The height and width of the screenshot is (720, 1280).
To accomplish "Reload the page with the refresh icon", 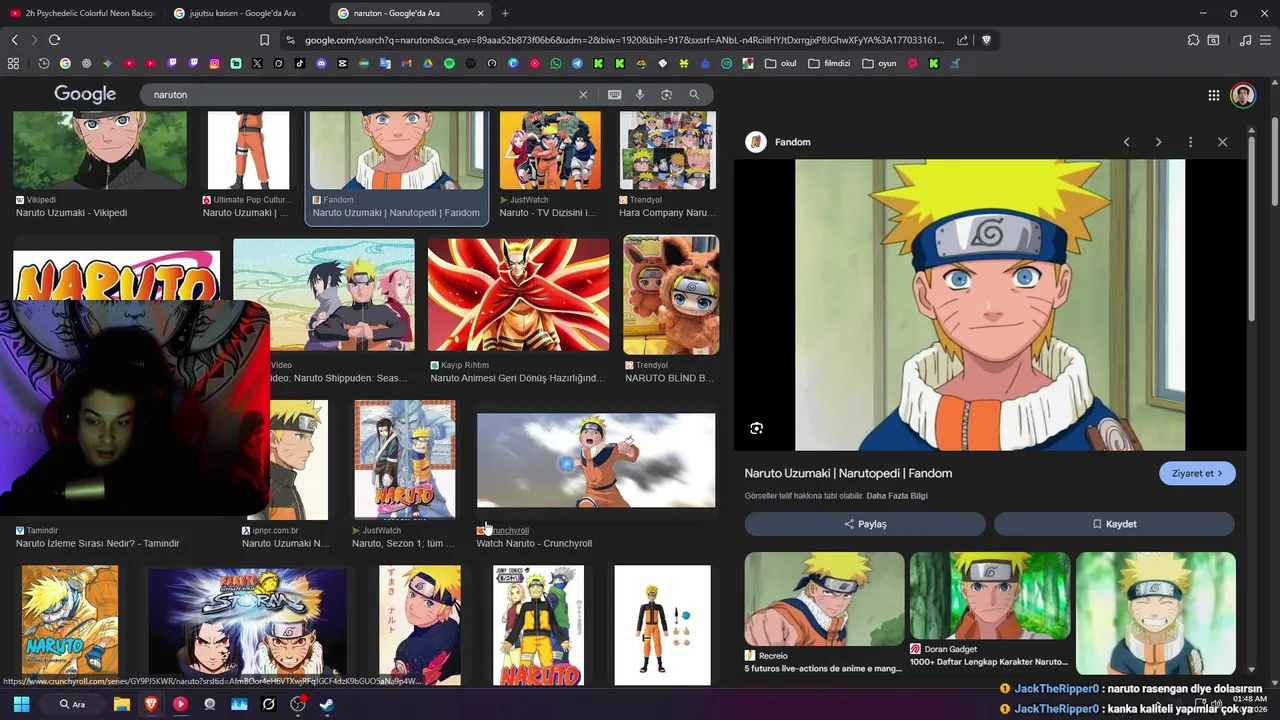I will pos(54,40).
